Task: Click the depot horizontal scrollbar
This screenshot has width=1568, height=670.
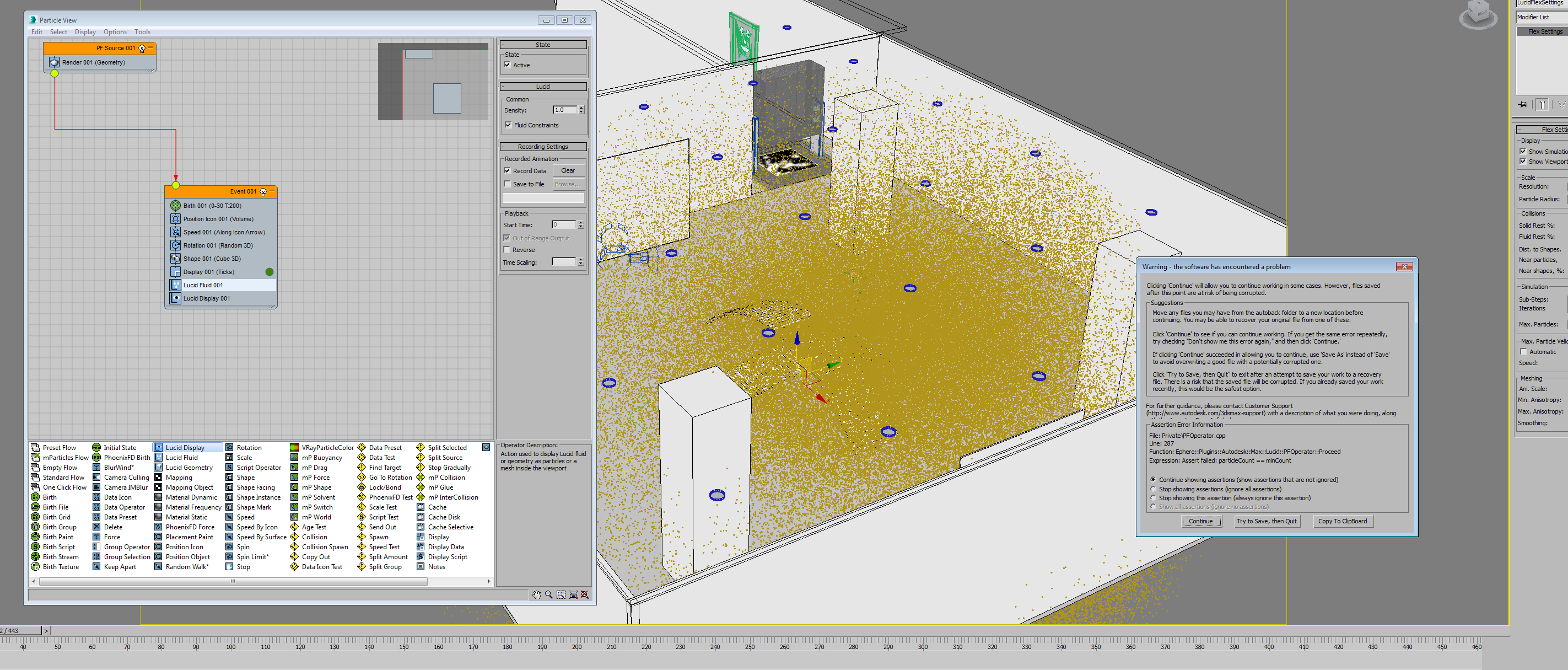Action: click(233, 582)
